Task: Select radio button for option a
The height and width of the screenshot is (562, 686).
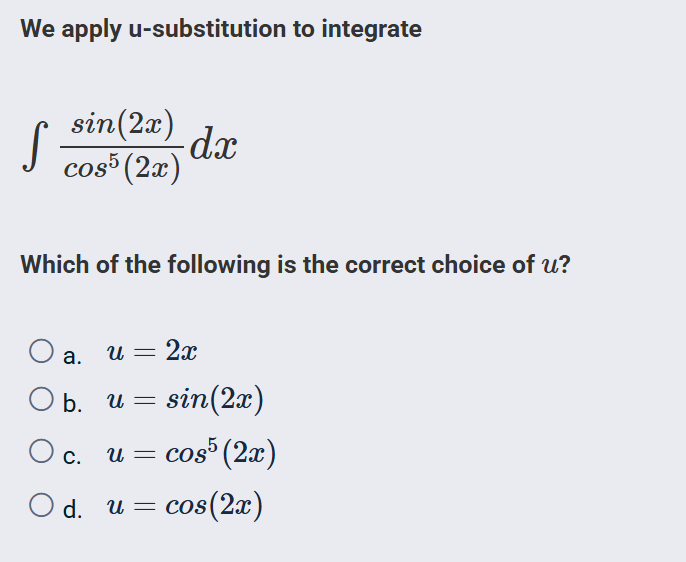Action: (41, 351)
